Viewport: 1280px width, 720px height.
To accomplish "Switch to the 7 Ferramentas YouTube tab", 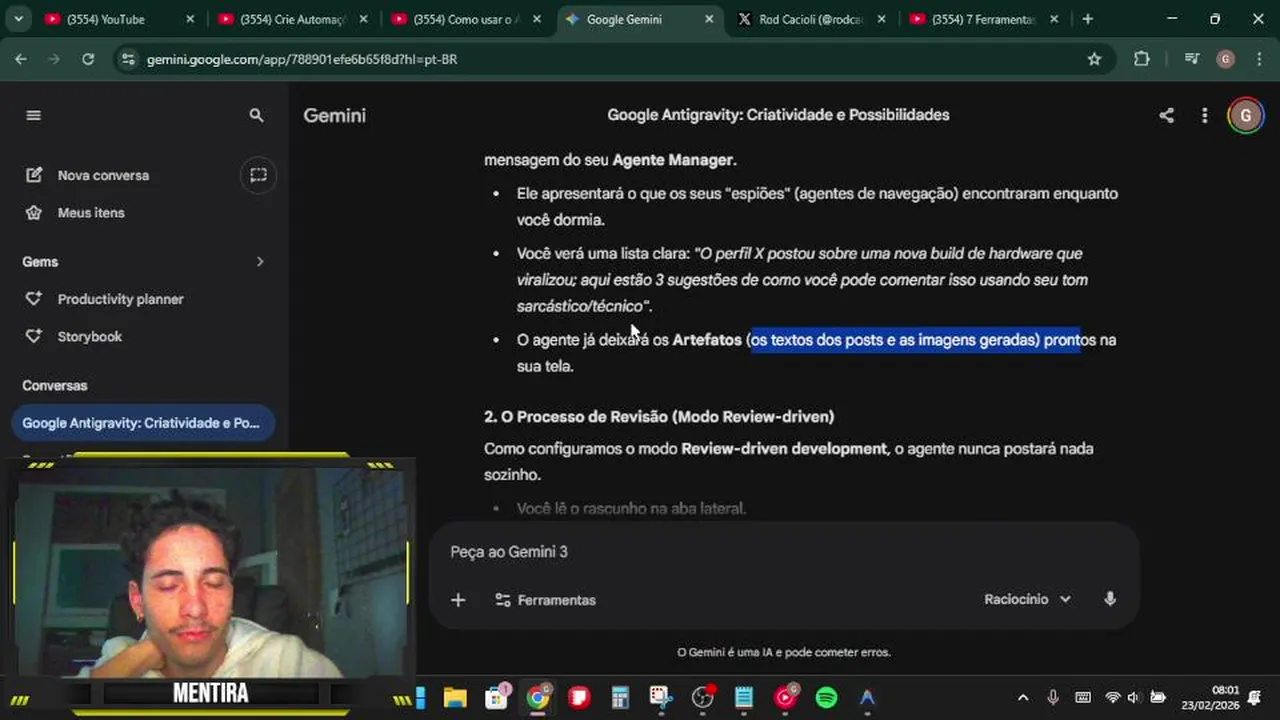I will tap(984, 19).
